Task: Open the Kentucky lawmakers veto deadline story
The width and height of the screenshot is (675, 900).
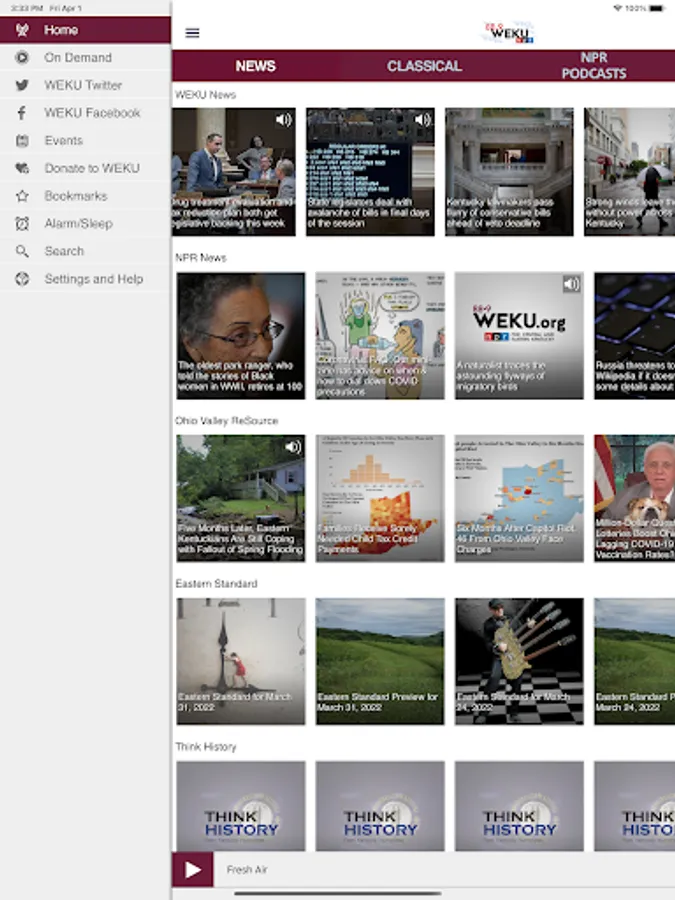Action: click(509, 172)
